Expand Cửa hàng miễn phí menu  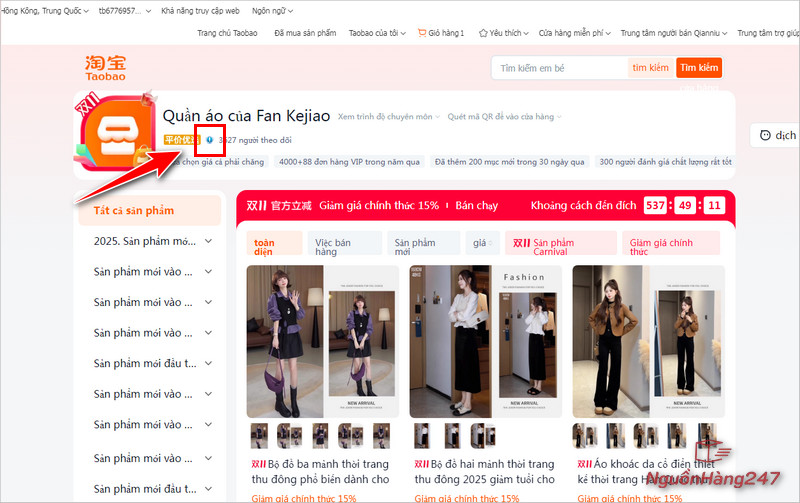(x=574, y=33)
